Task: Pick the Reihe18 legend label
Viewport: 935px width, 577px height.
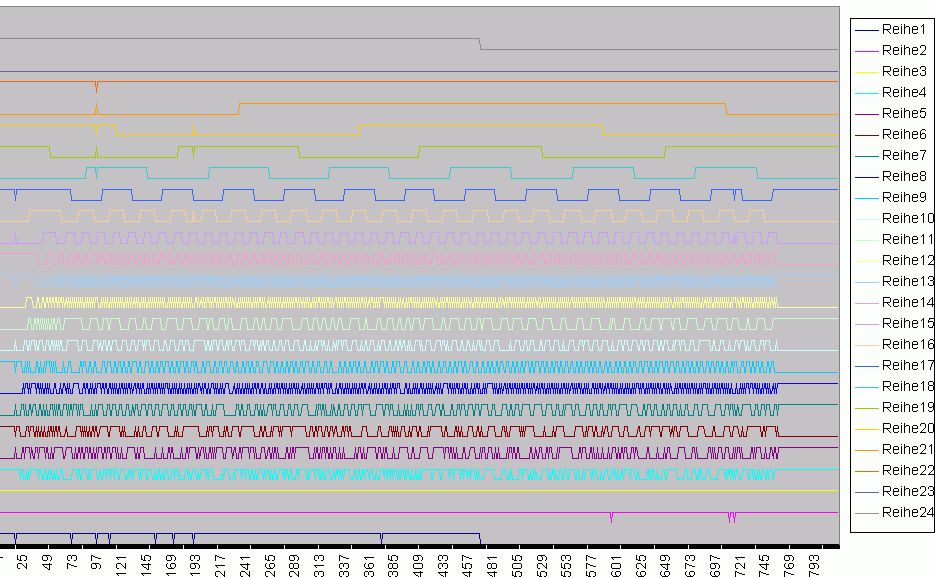Action: tap(908, 386)
